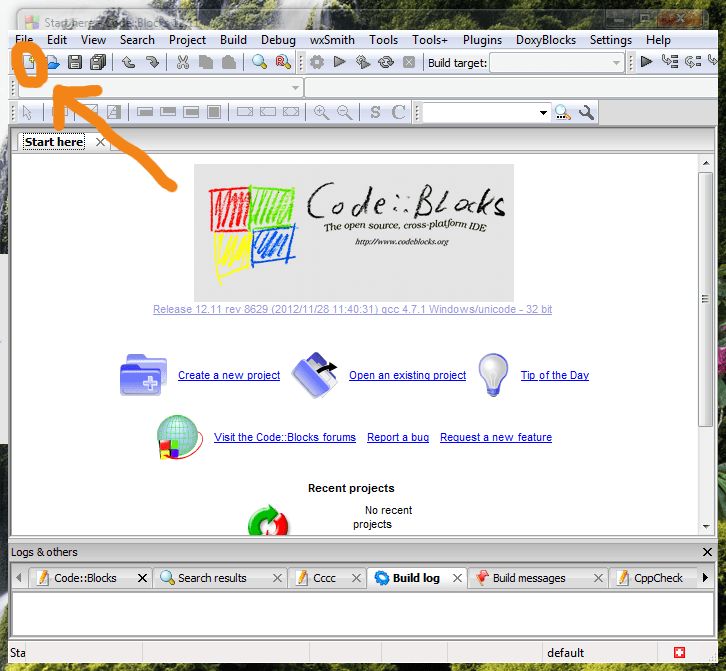Screen dimensions: 726x671
Task: Click the zoom in magnifier plus icon
Action: [321, 112]
